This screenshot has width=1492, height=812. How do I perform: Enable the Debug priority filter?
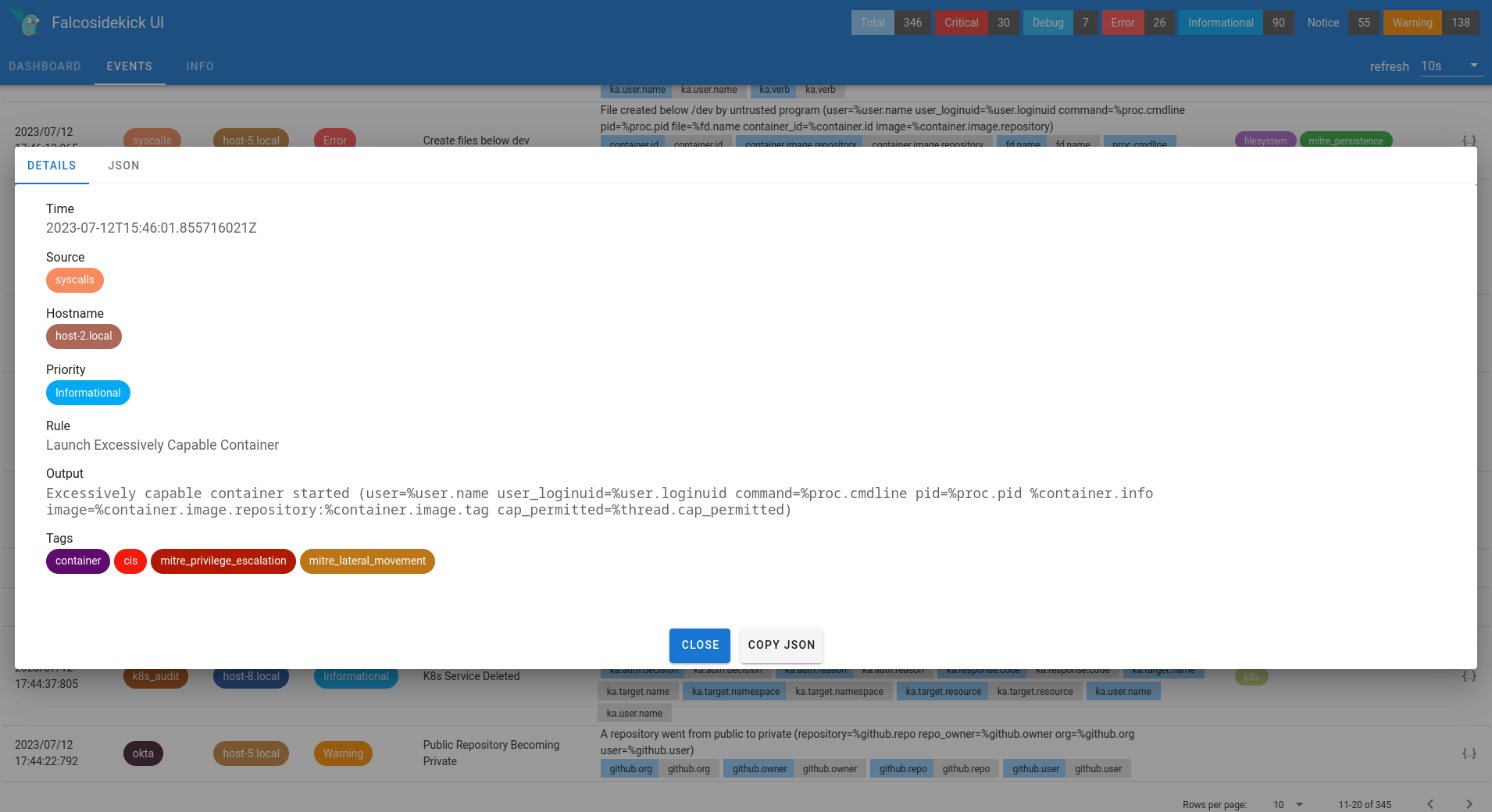(x=1048, y=23)
